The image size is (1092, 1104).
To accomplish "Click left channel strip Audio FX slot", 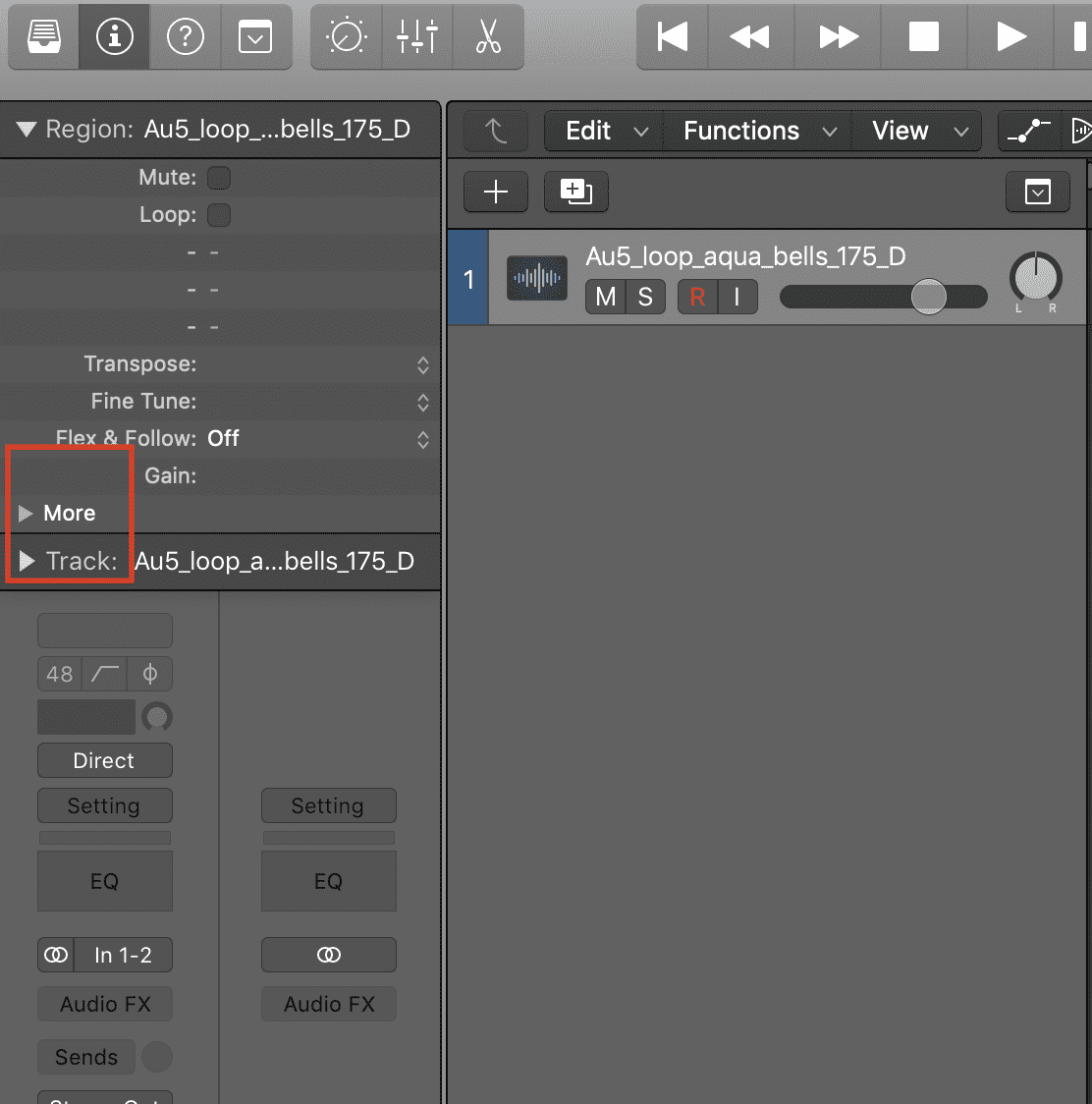I will coord(105,1004).
